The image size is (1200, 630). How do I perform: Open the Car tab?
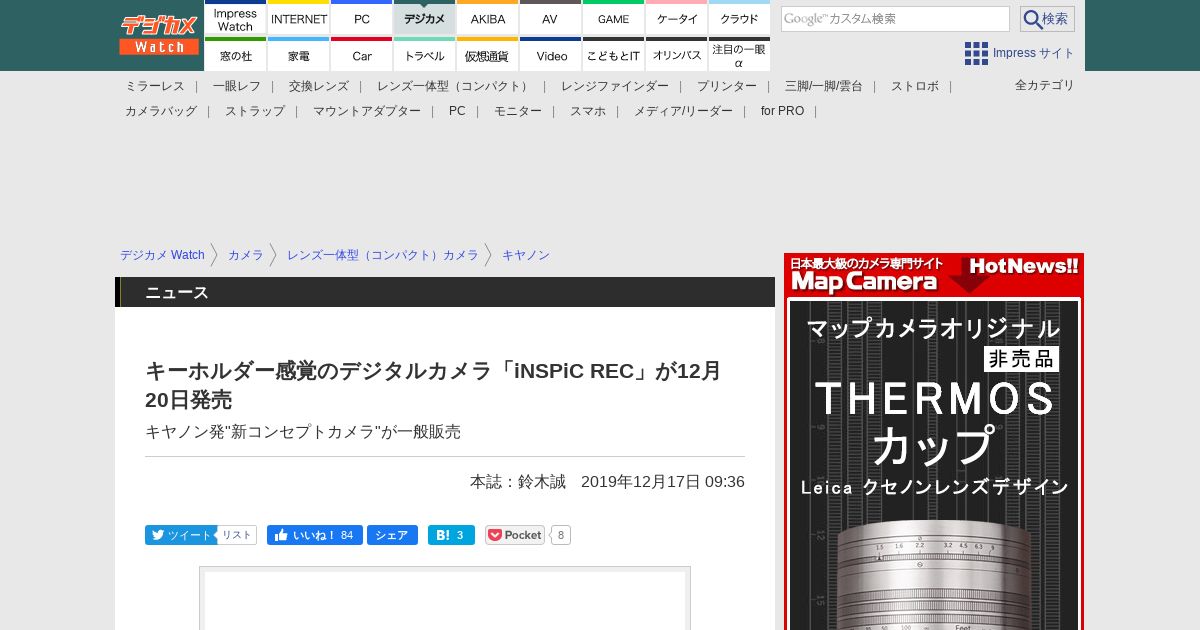click(x=362, y=54)
